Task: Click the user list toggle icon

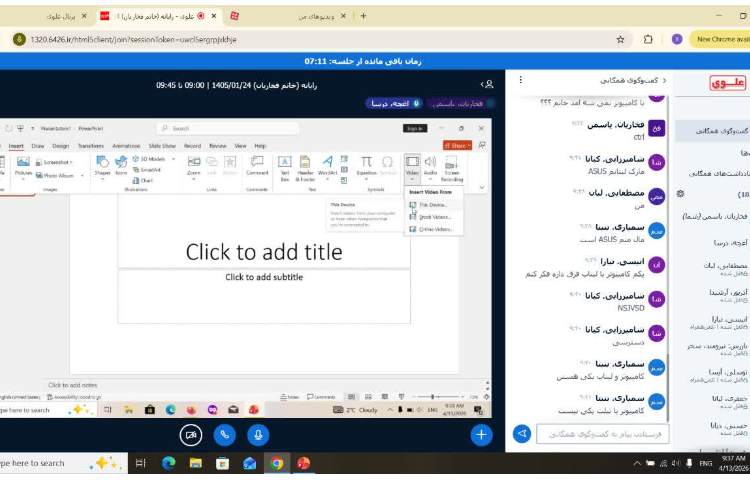Action: (487, 85)
